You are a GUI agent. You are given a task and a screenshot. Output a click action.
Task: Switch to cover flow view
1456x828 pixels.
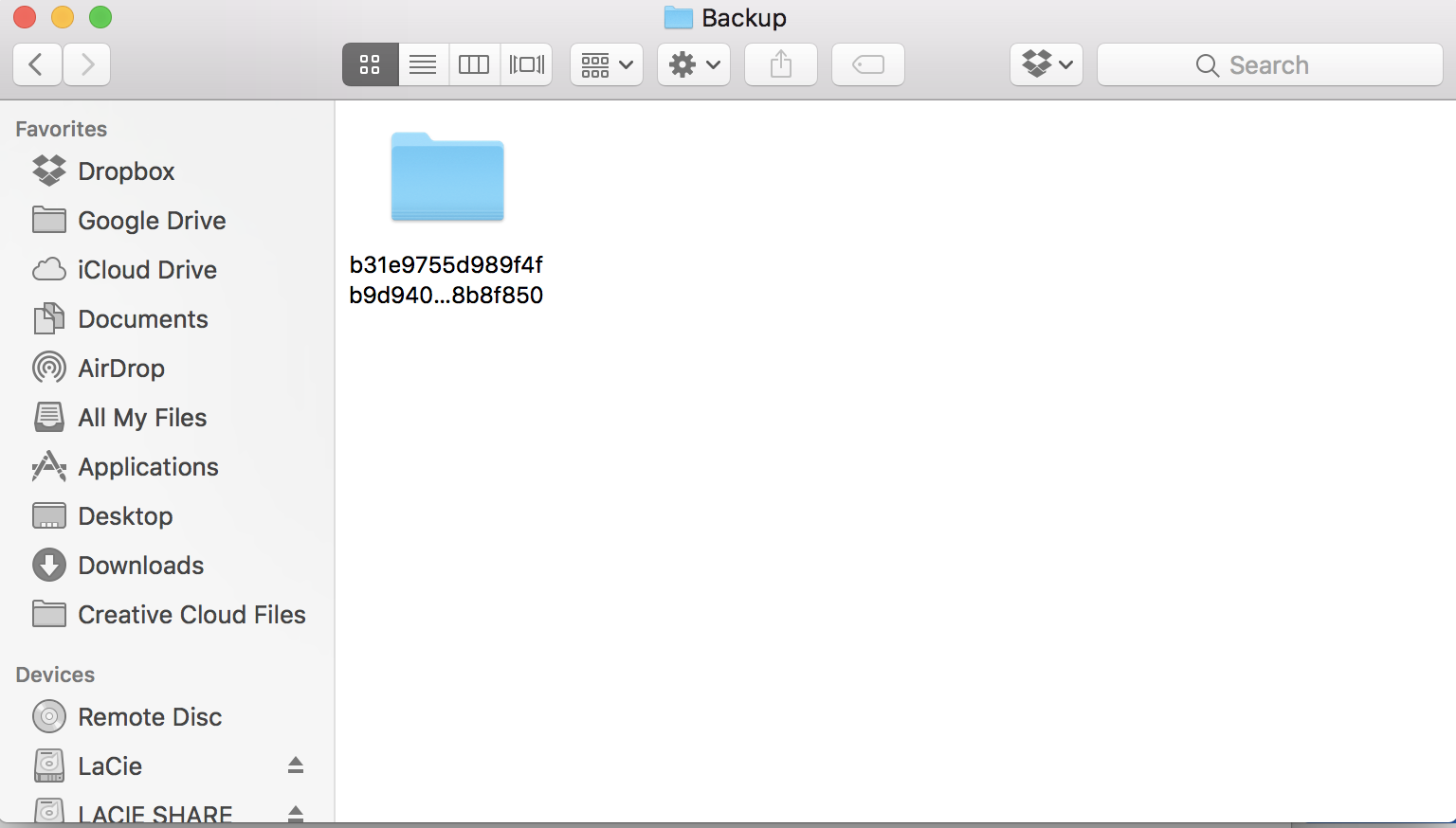[x=526, y=64]
